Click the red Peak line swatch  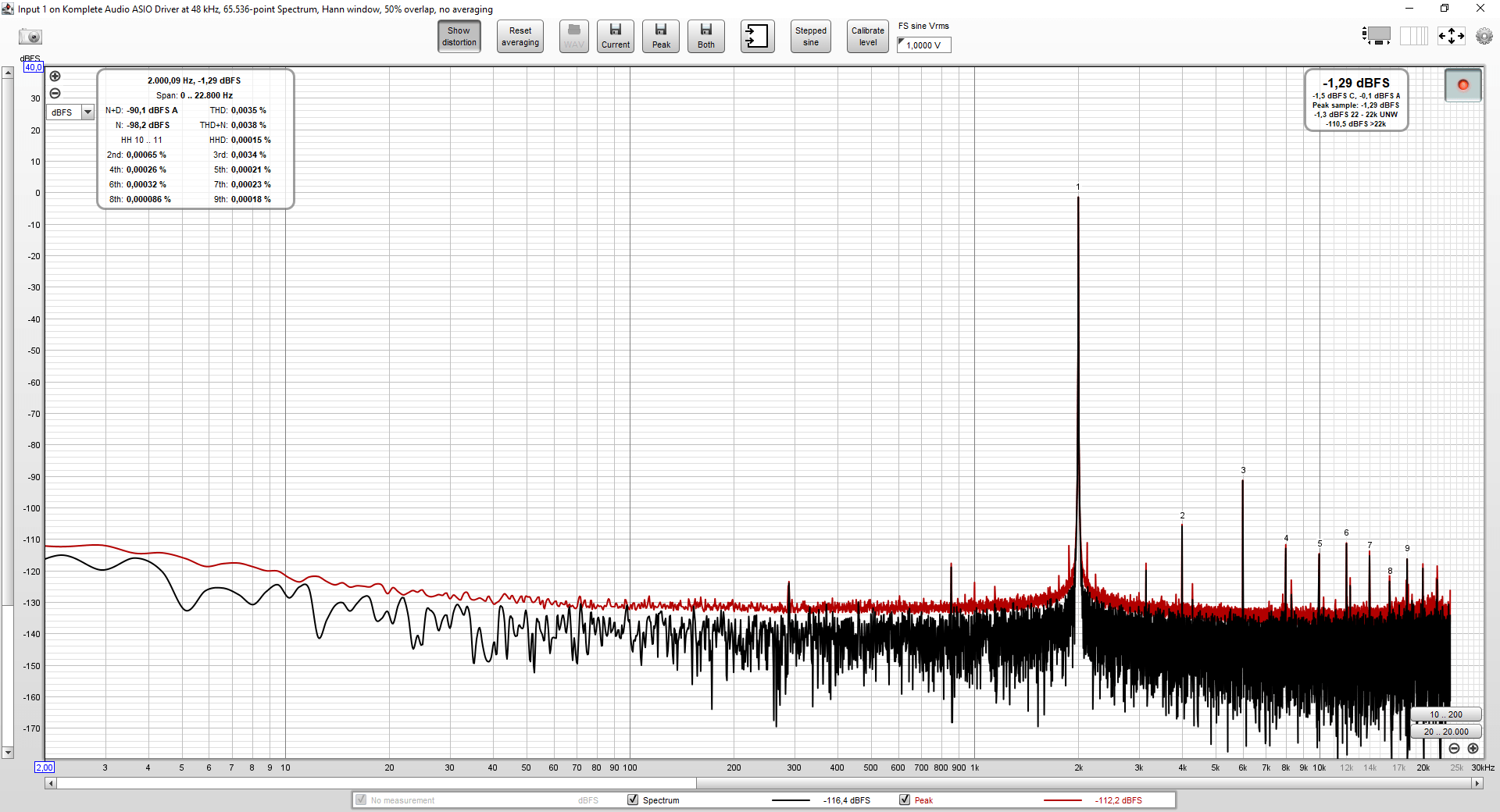coord(1062,800)
